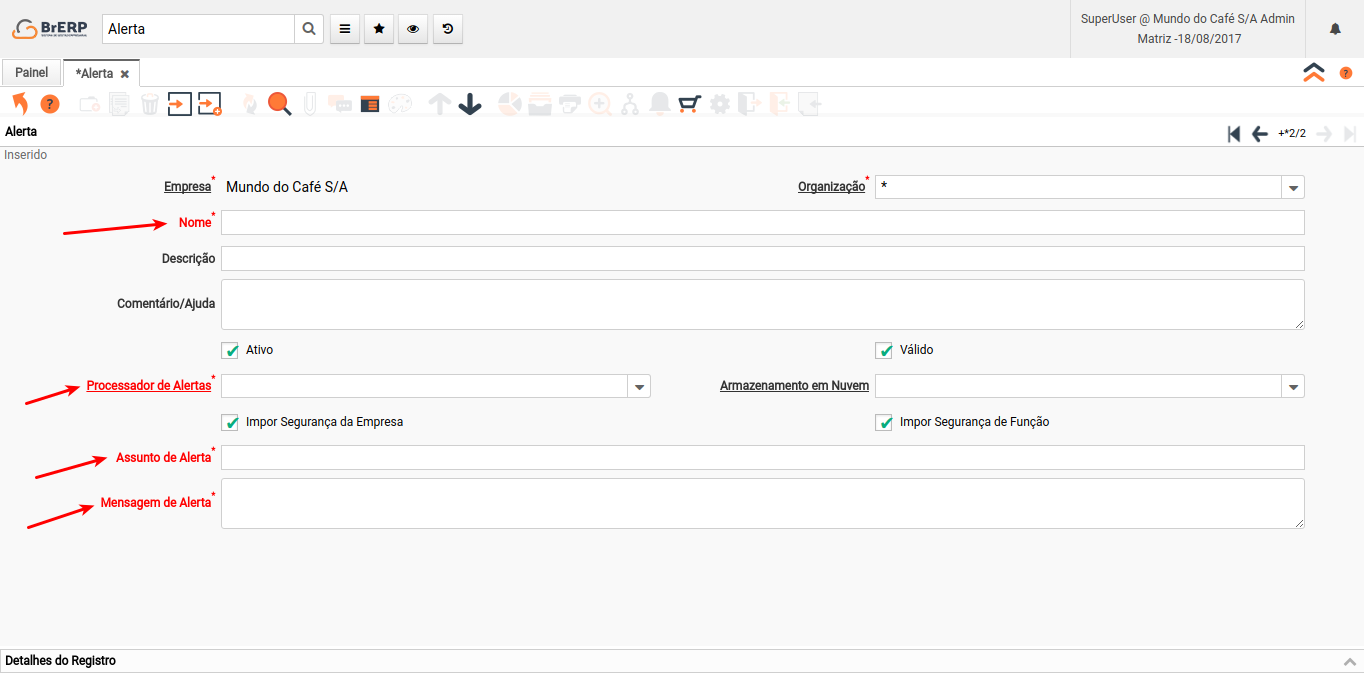Open notifications bell in top right

pos(1335,29)
